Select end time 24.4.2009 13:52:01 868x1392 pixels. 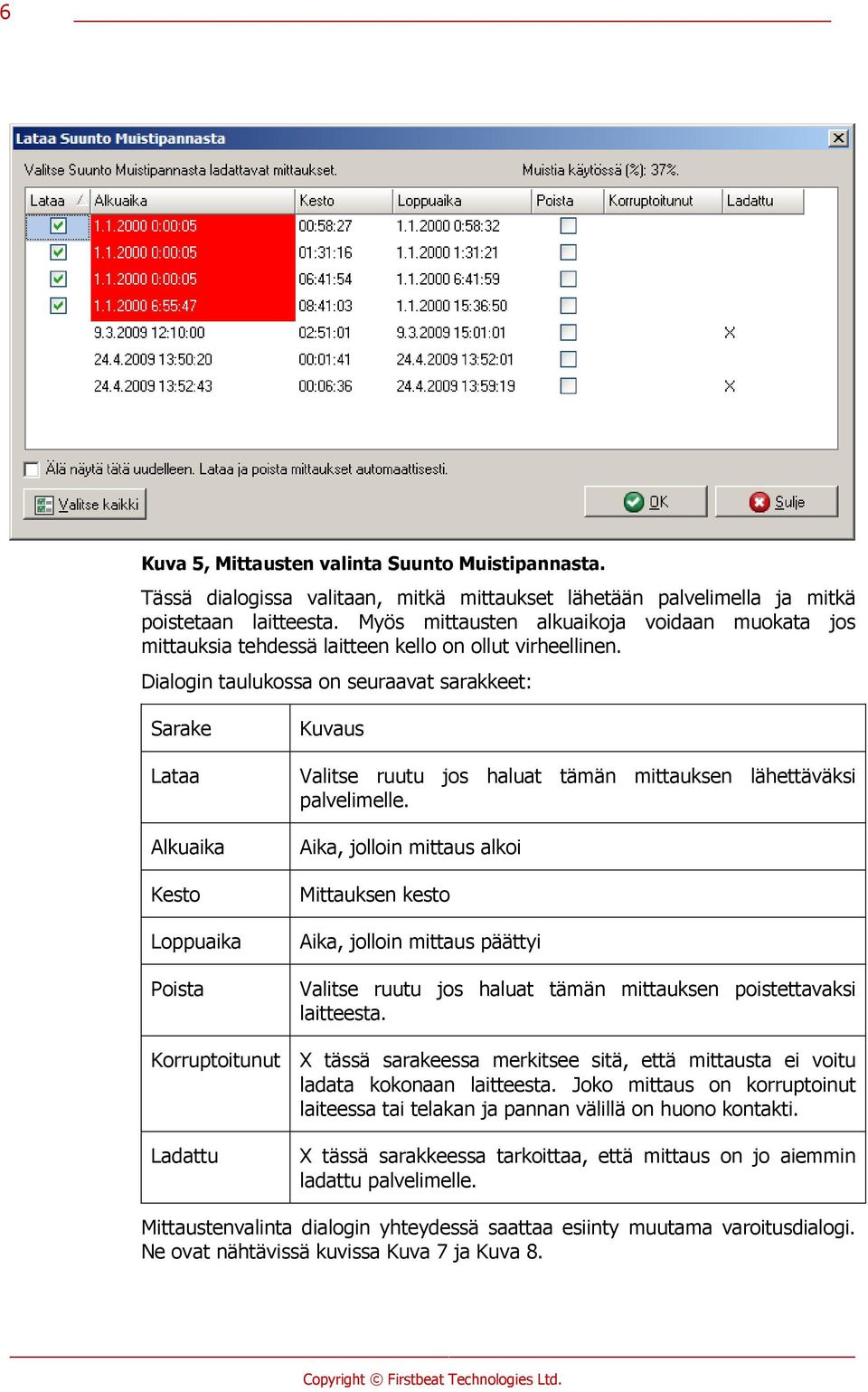pyautogui.click(x=455, y=359)
